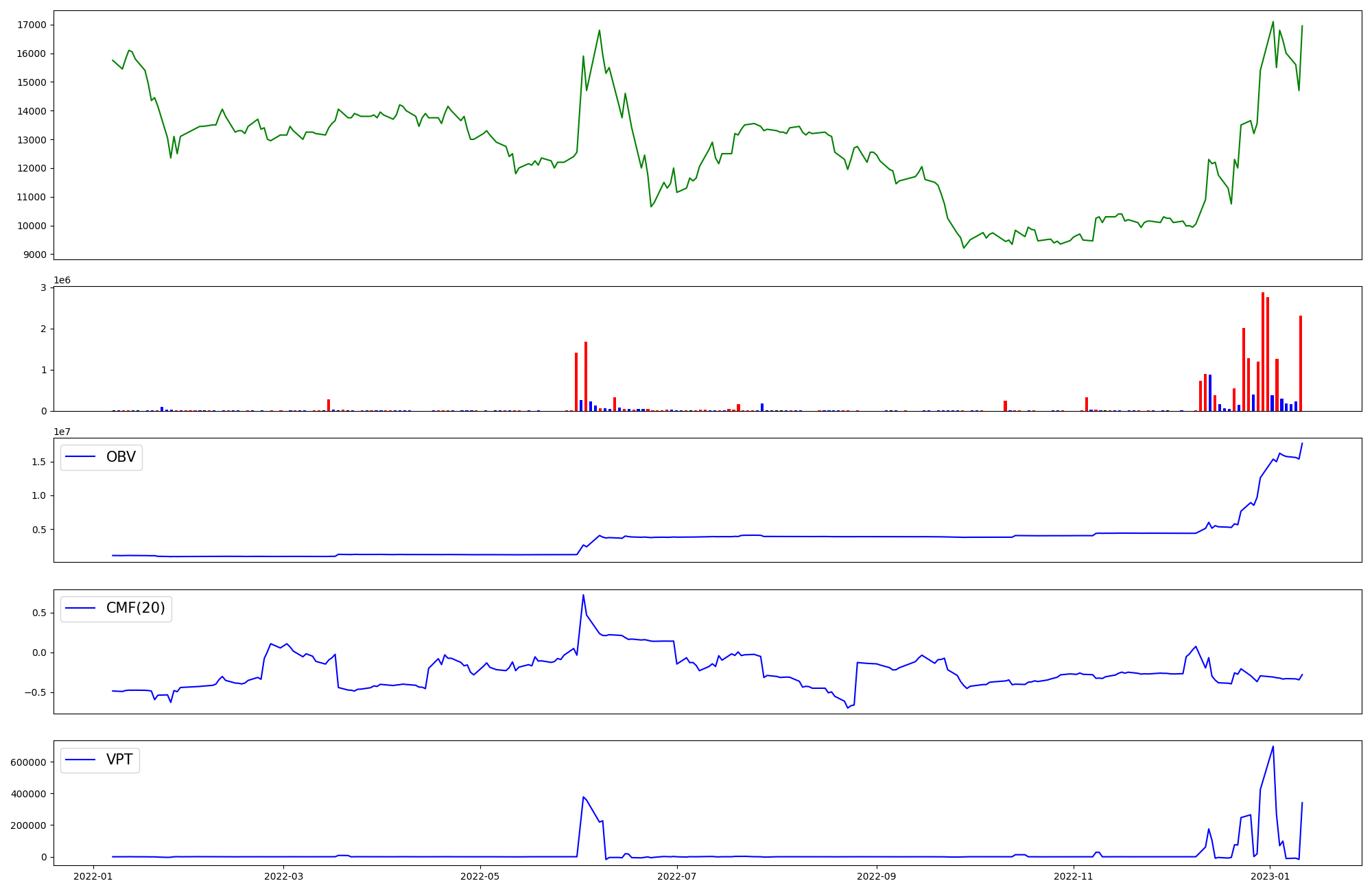Click the 2023-01 x-axis date label

pos(1270,876)
